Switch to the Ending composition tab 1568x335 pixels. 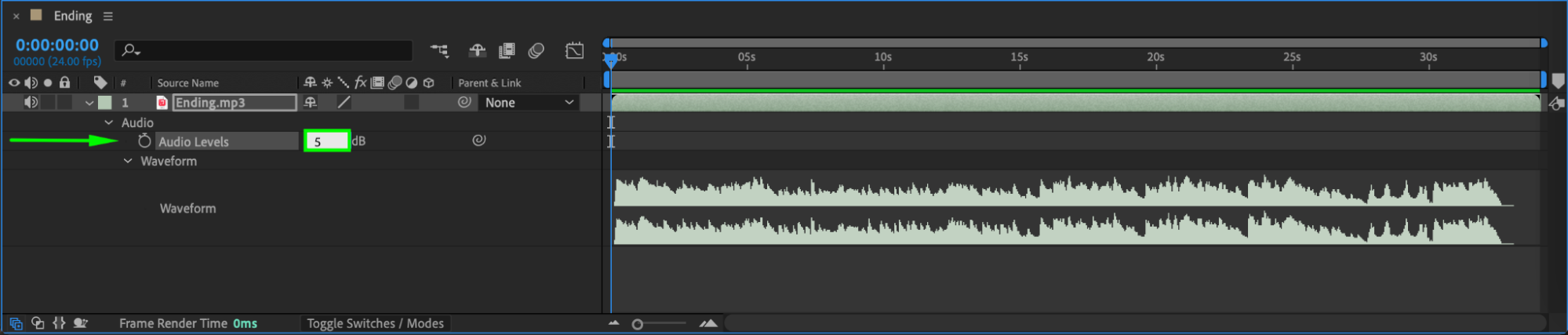pos(73,16)
